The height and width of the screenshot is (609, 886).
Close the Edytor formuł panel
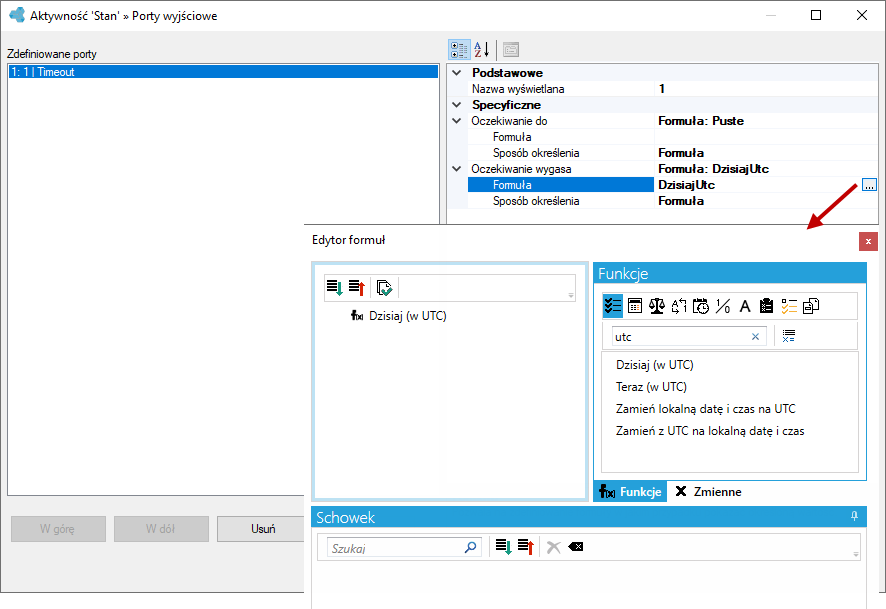tap(868, 241)
